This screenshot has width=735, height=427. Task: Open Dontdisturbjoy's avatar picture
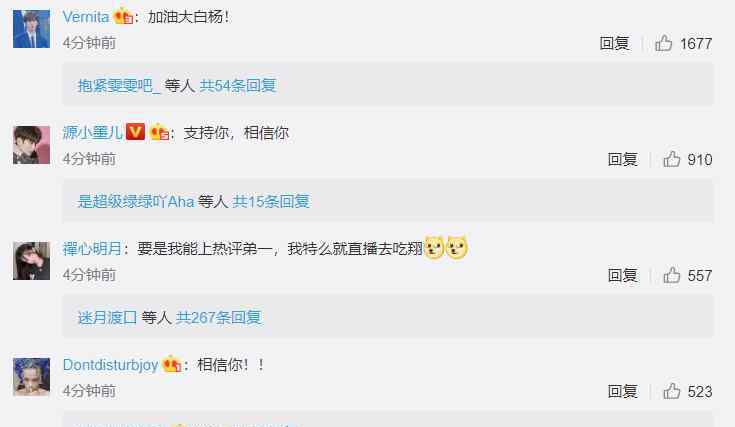pyautogui.click(x=31, y=377)
